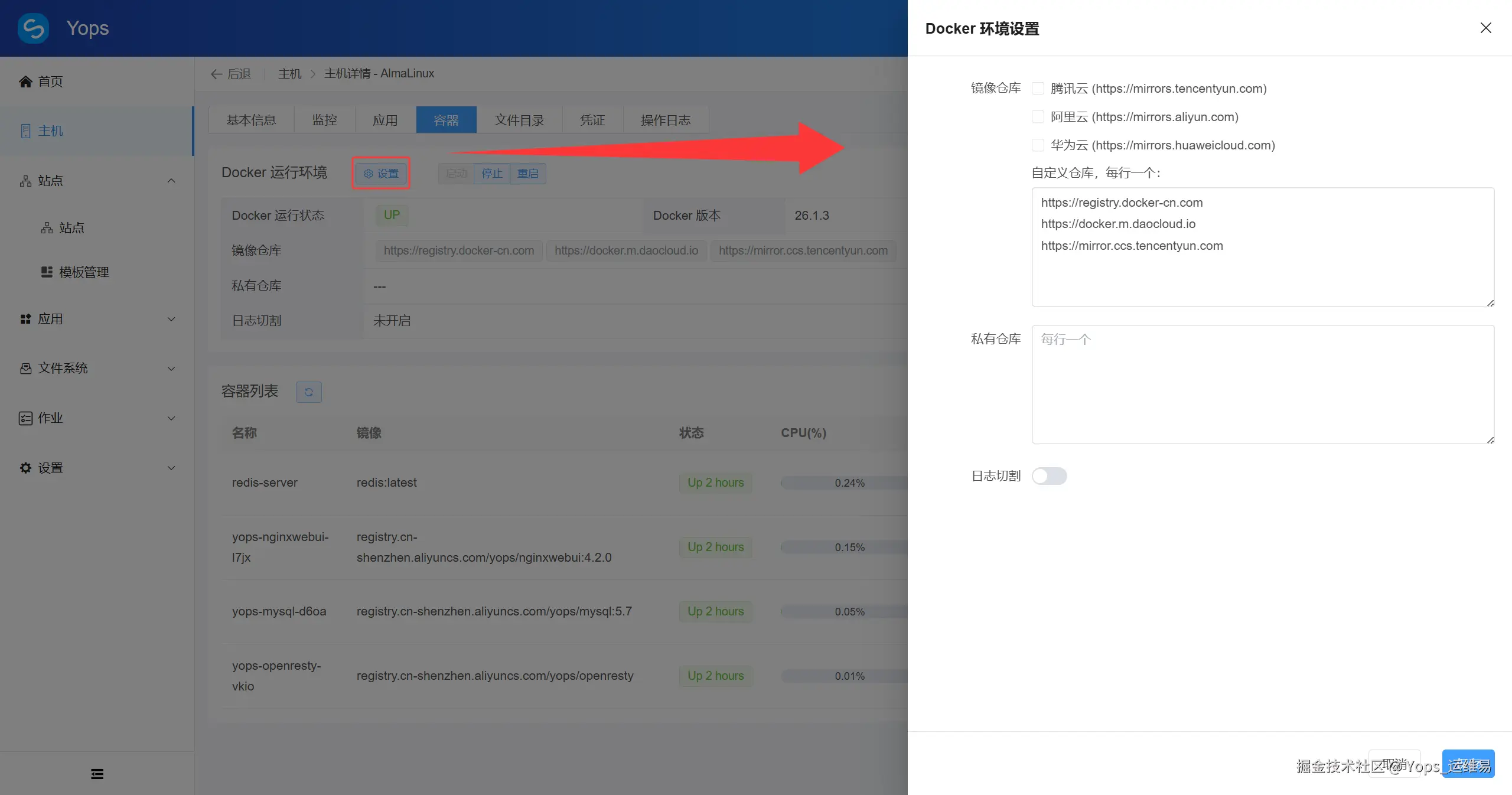This screenshot has height=795, width=1512.
Task: Check the 华为云 mirror checkbox
Action: pyautogui.click(x=1038, y=145)
